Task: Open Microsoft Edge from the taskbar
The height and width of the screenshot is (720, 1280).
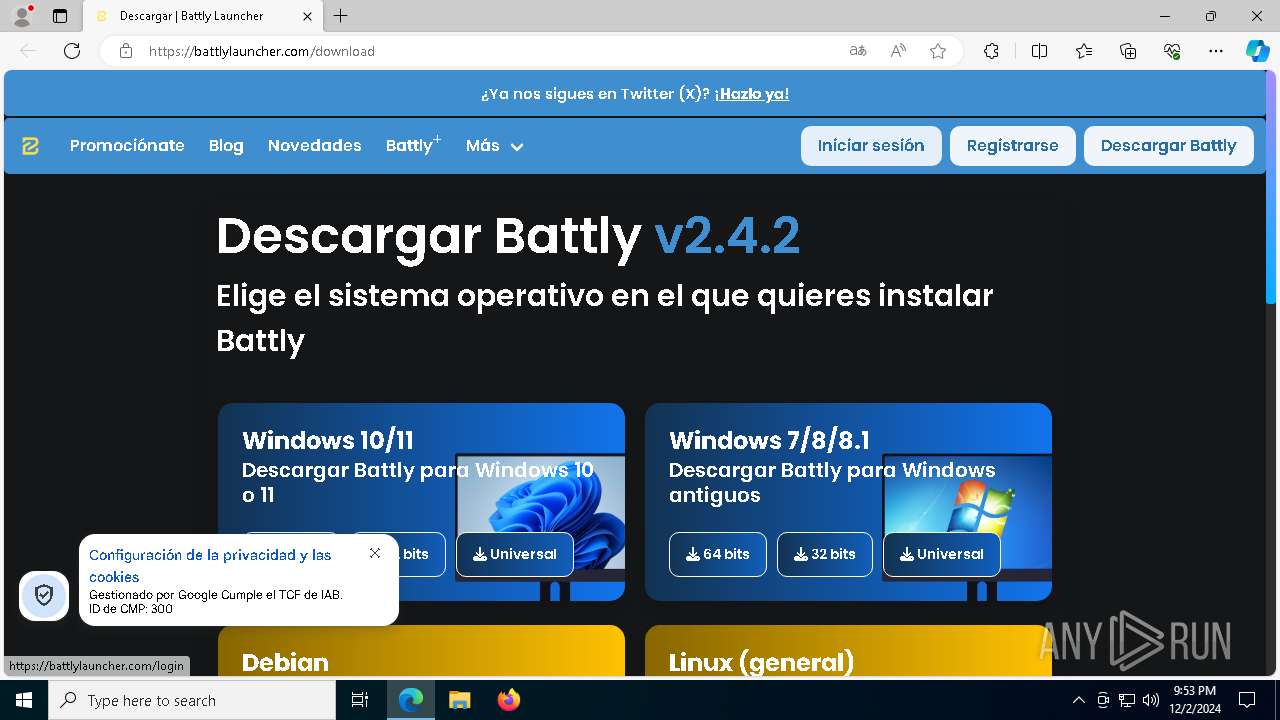Action: pyautogui.click(x=411, y=700)
